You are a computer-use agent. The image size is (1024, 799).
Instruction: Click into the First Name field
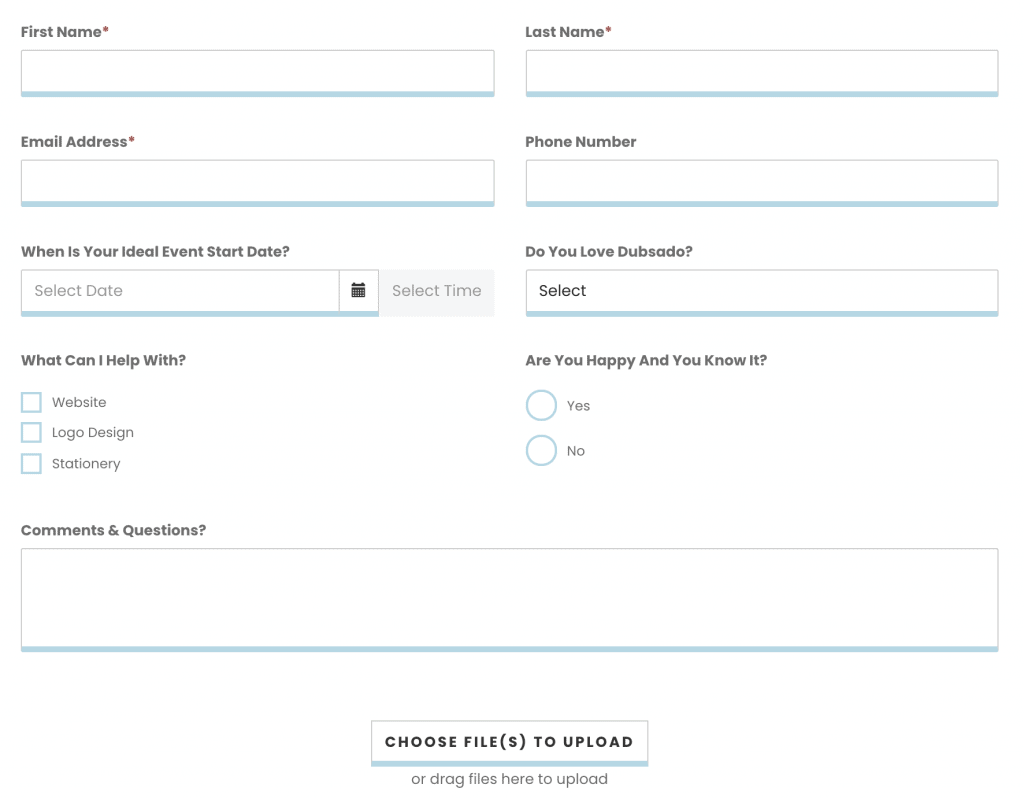click(x=257, y=73)
